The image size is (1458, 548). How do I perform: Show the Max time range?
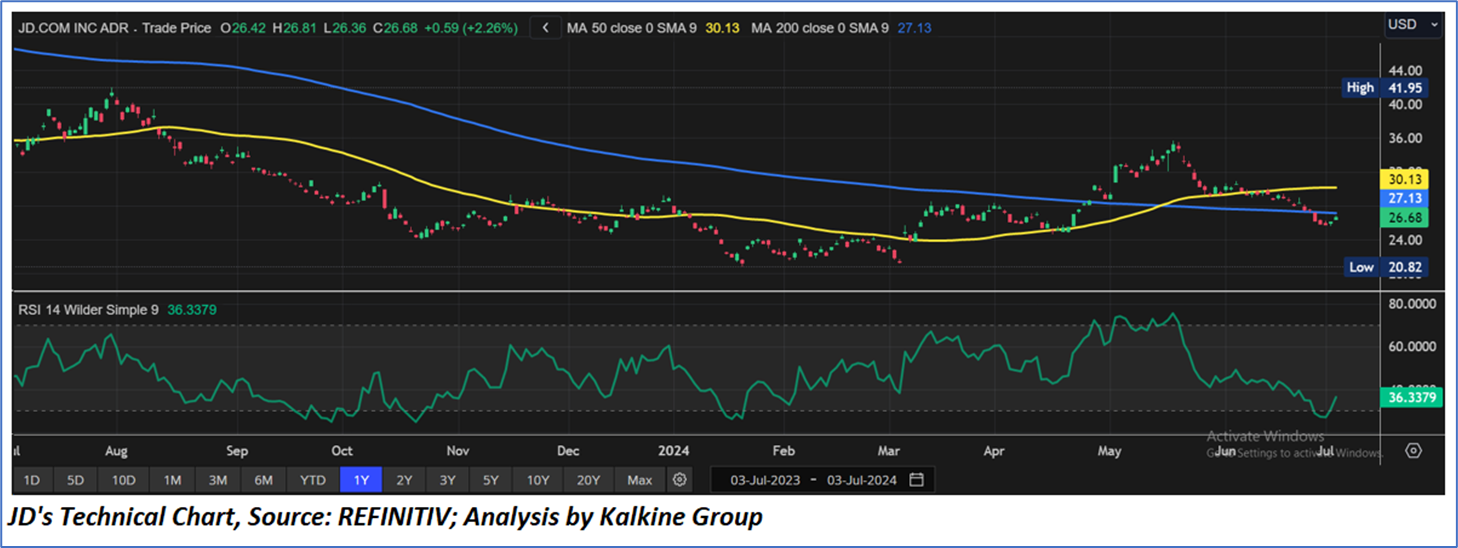pyautogui.click(x=640, y=480)
